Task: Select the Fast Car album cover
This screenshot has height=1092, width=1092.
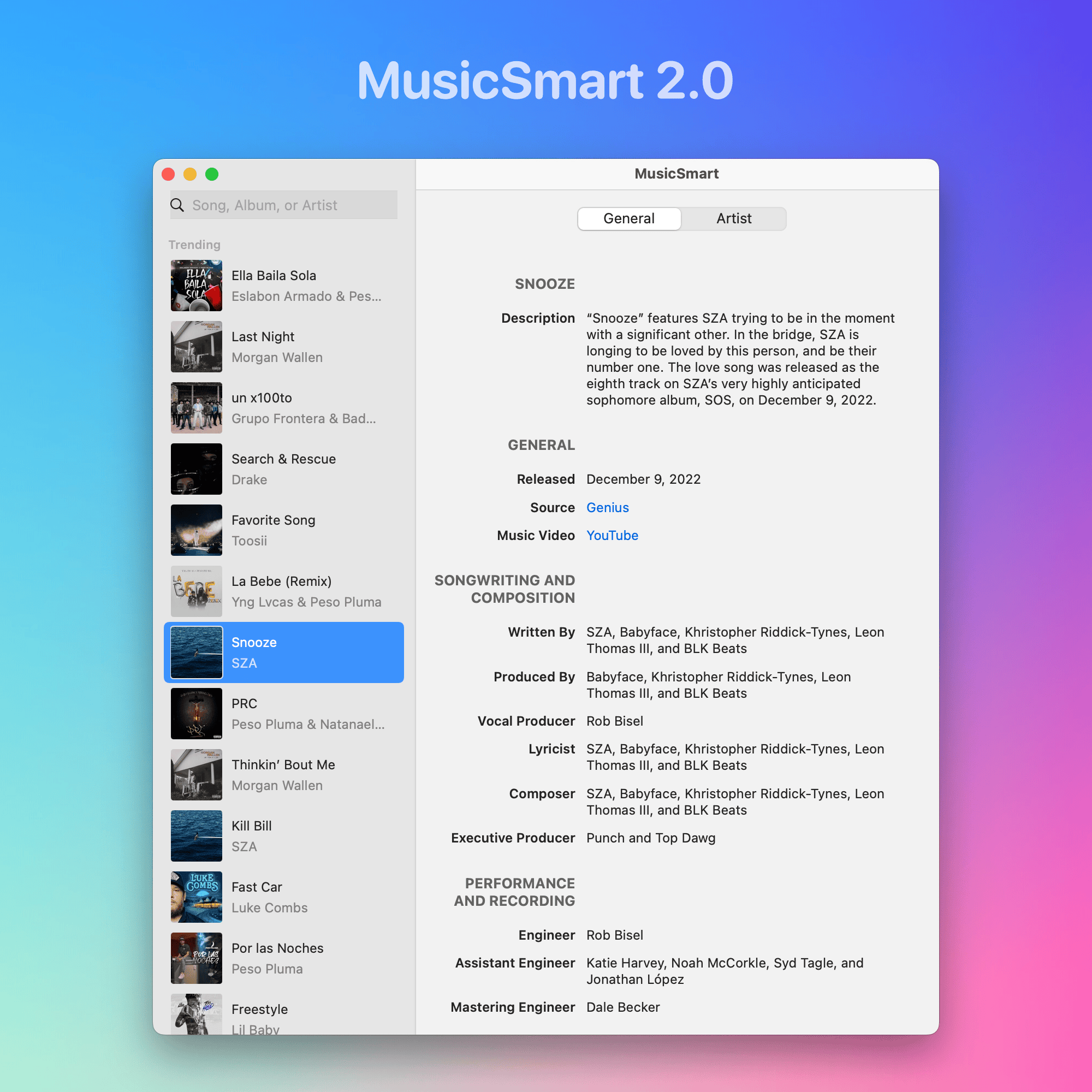Action: 197,897
